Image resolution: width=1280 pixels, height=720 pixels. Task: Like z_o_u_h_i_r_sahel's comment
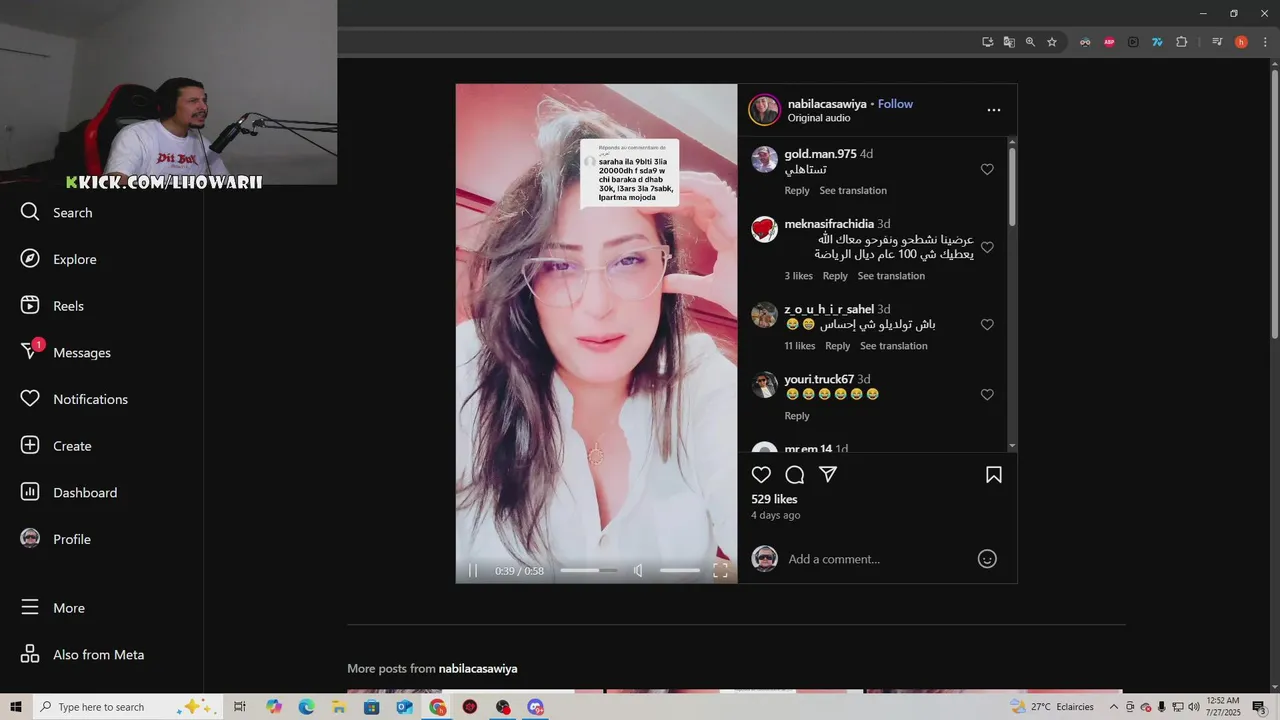click(987, 325)
